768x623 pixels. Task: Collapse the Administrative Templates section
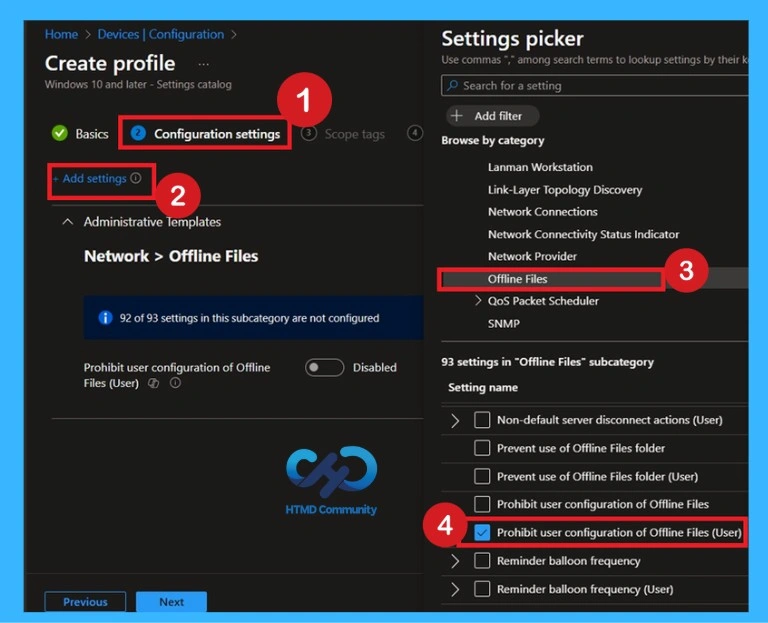[68, 222]
